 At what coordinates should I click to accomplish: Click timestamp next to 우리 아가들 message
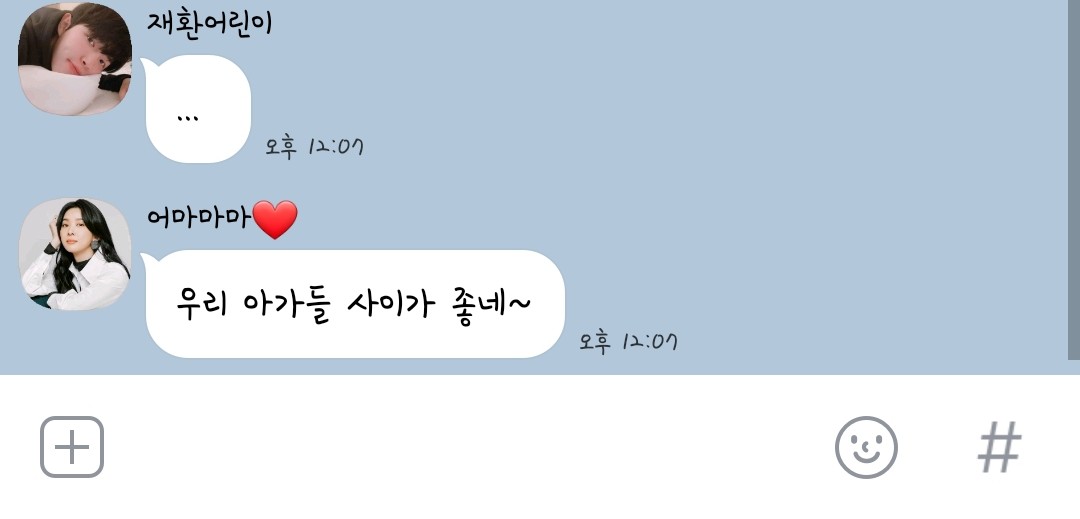pyautogui.click(x=628, y=341)
